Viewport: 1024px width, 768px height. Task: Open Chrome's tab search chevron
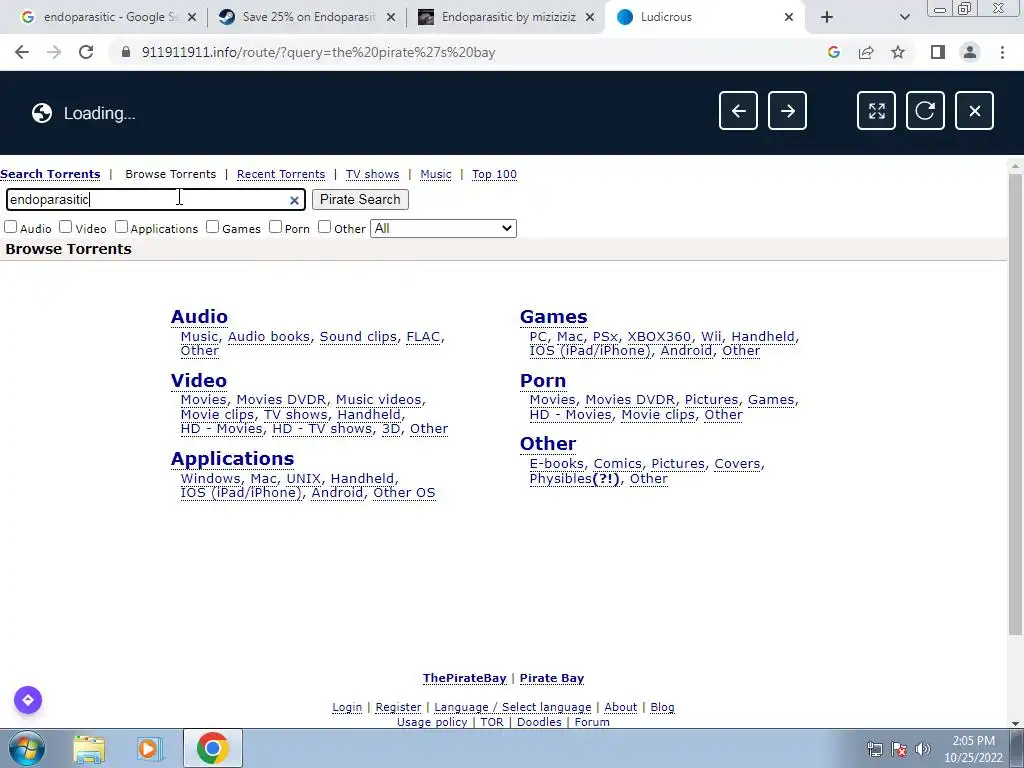[904, 17]
